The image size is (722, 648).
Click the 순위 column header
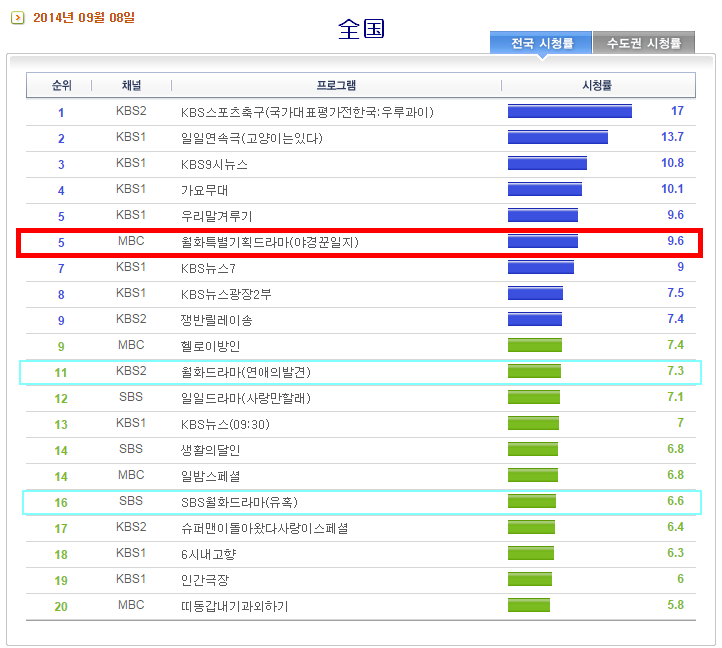[x=62, y=85]
